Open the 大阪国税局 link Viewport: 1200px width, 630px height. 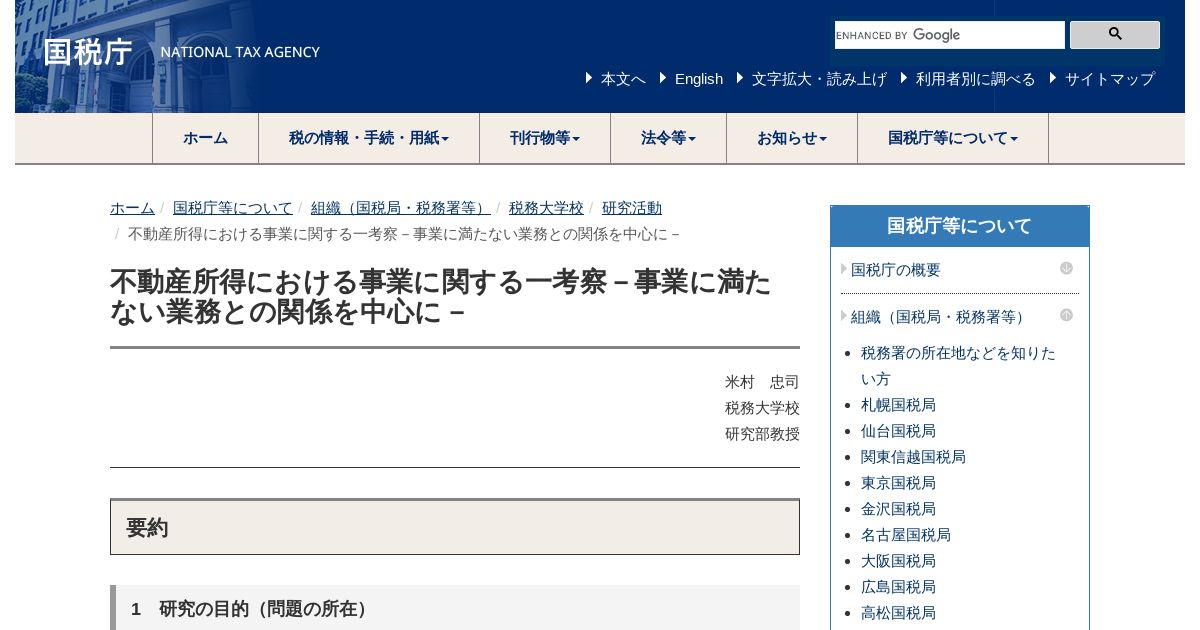tap(898, 561)
